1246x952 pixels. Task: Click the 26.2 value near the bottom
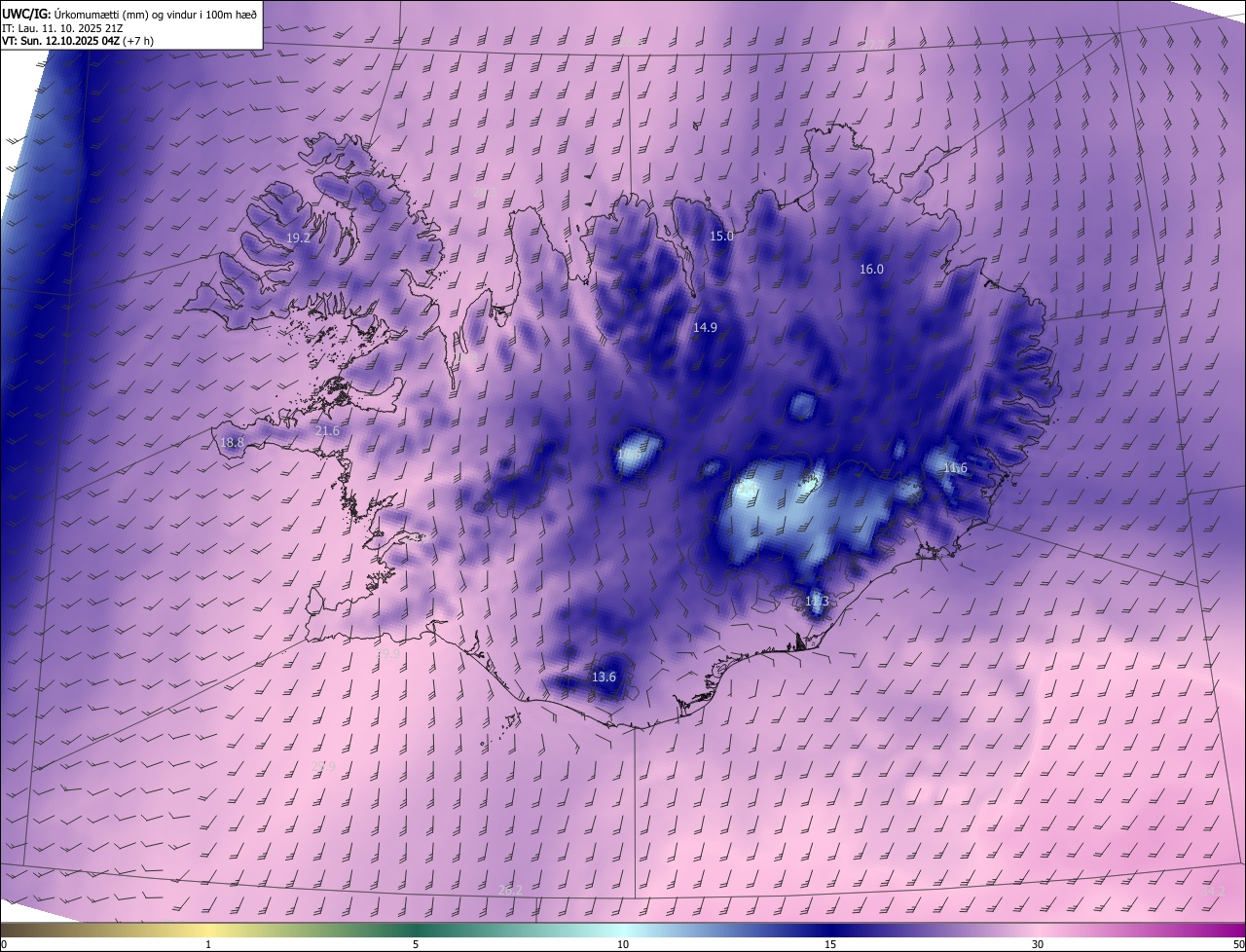(x=510, y=890)
